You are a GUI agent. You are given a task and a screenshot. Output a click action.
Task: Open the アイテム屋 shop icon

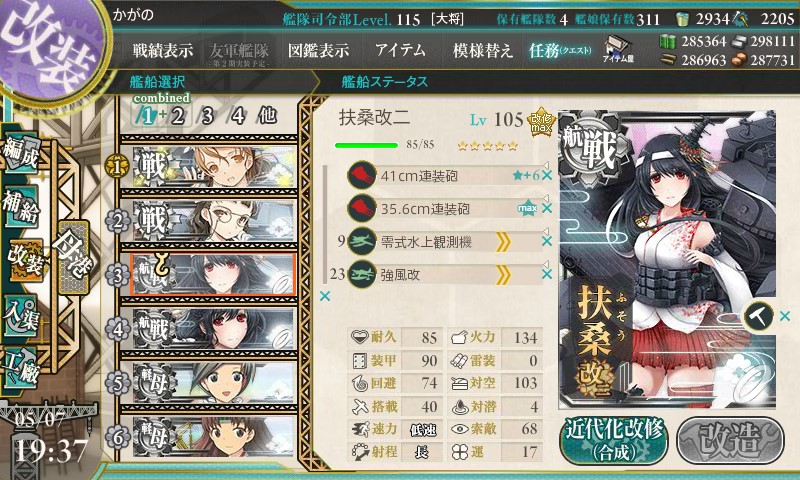[x=618, y=49]
